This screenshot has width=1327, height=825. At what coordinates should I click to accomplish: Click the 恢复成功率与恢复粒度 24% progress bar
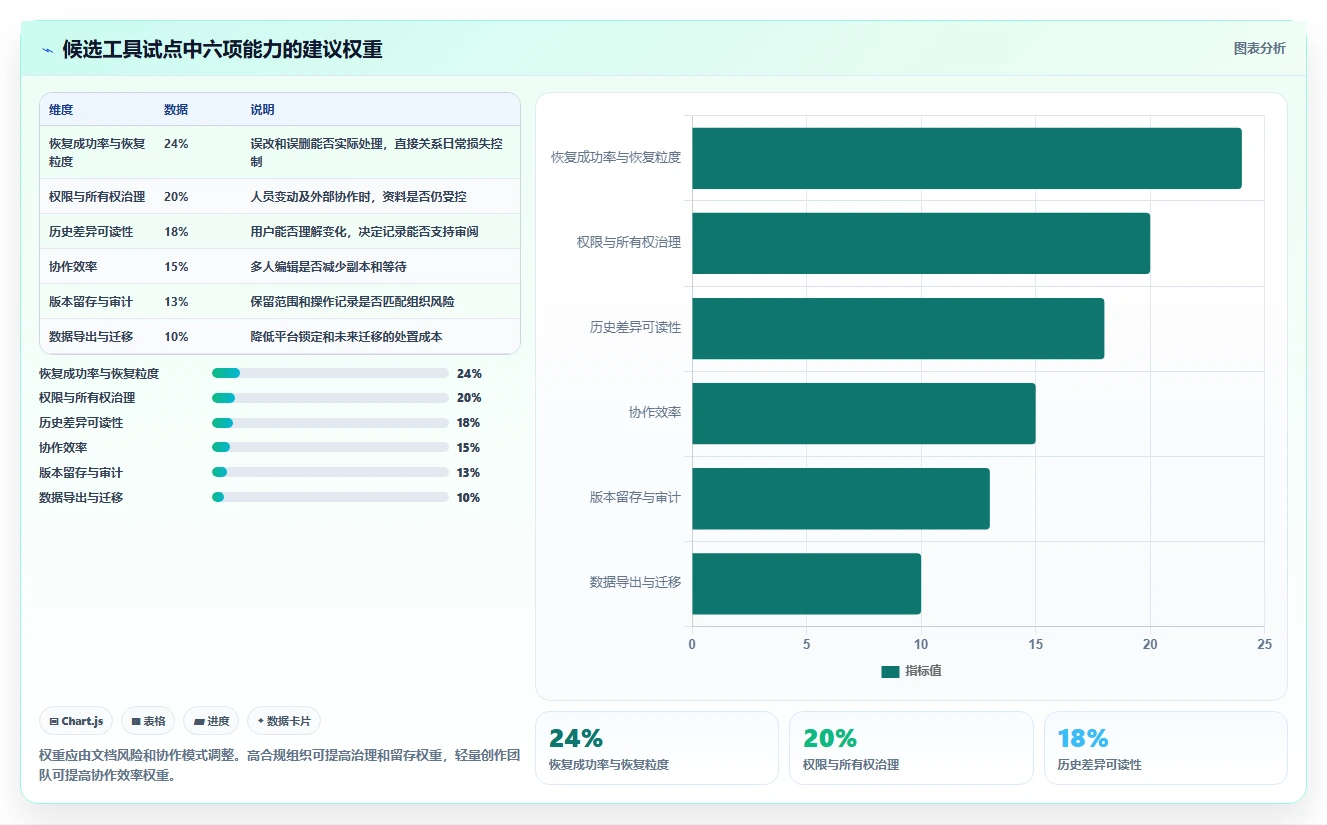[x=330, y=373]
